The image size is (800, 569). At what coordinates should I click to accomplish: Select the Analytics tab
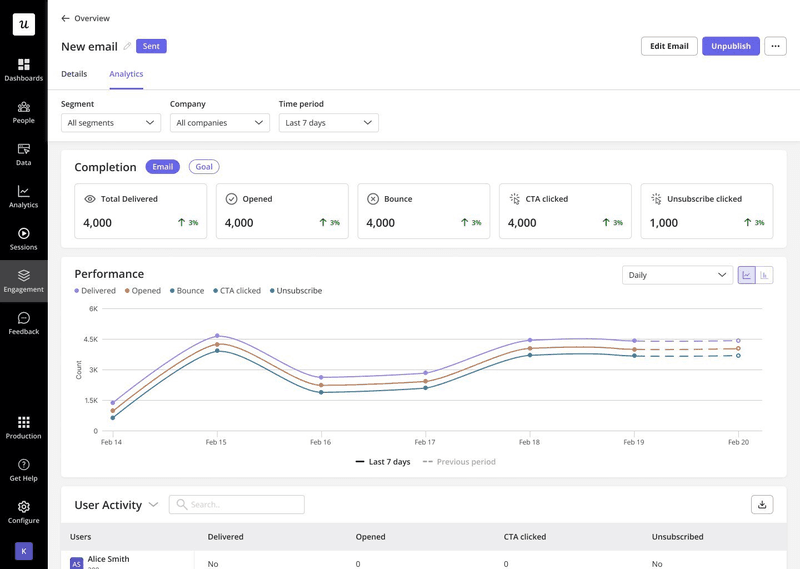click(x=126, y=74)
